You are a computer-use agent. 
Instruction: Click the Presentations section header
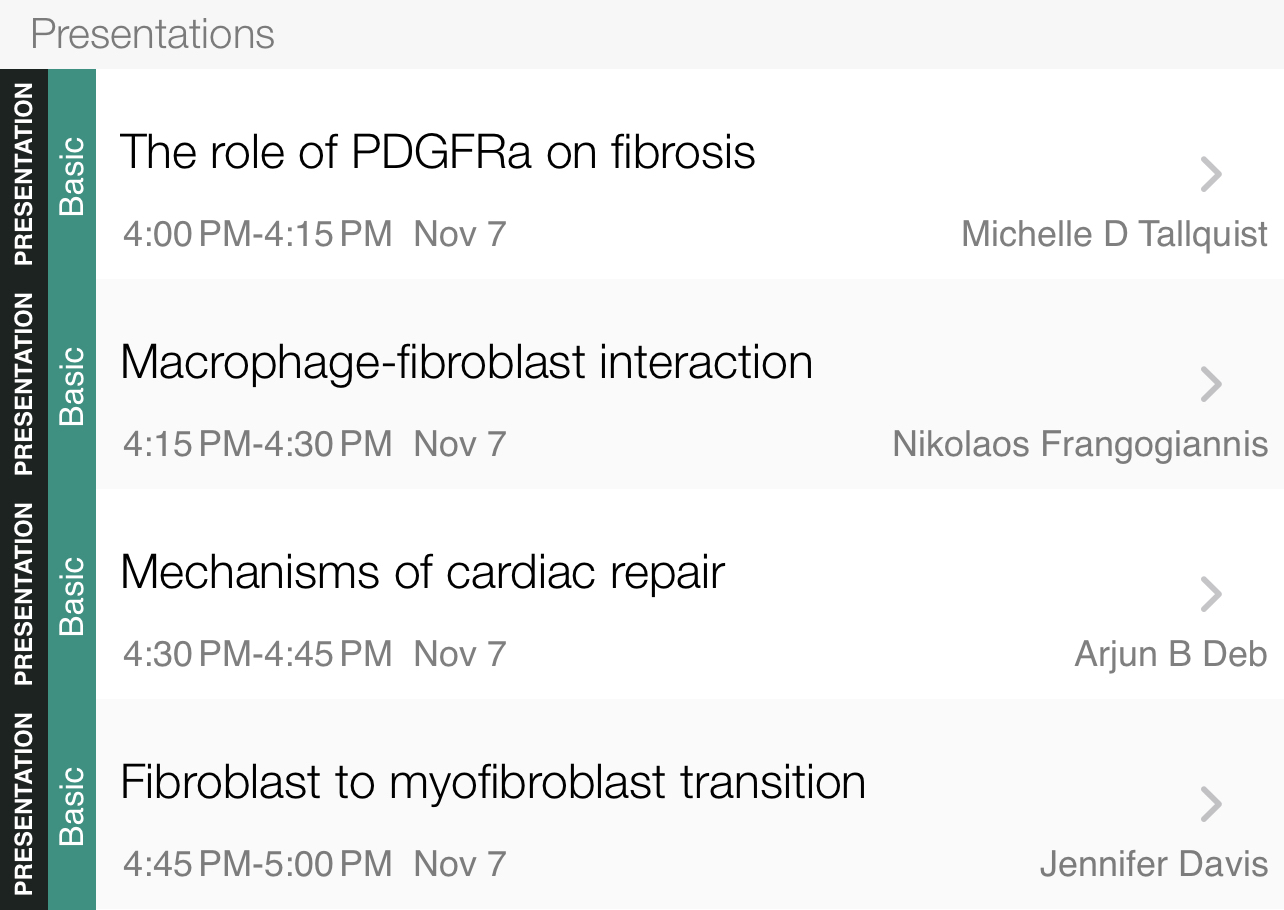click(153, 34)
